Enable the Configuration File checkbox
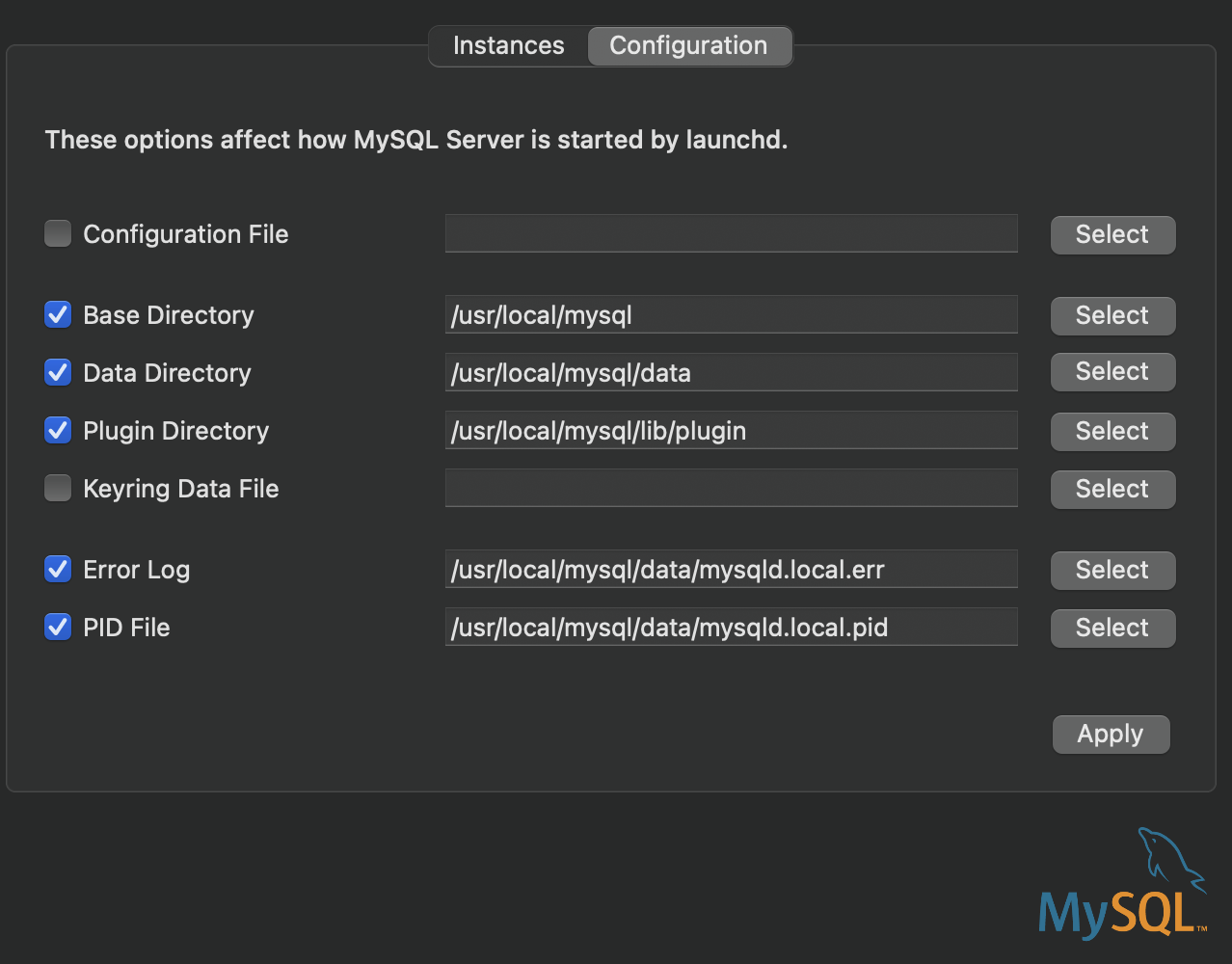This screenshot has height=964, width=1232. coord(58,233)
